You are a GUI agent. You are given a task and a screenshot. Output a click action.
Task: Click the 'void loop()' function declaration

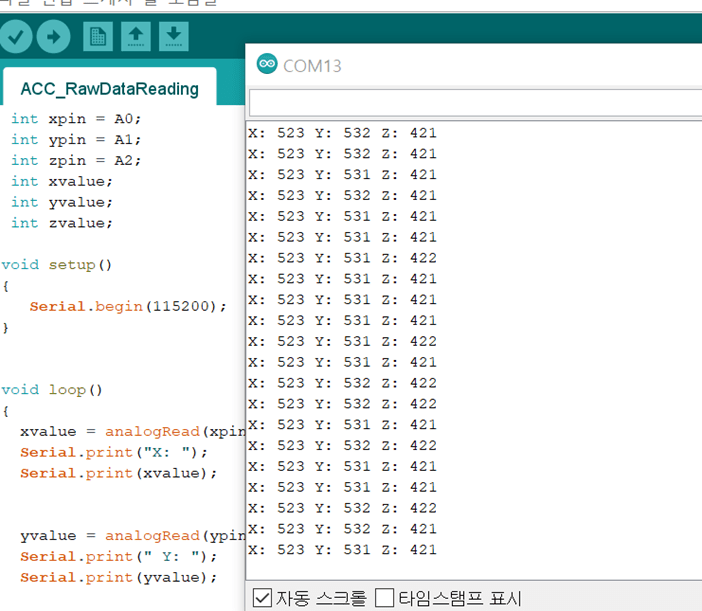[x=52, y=390]
